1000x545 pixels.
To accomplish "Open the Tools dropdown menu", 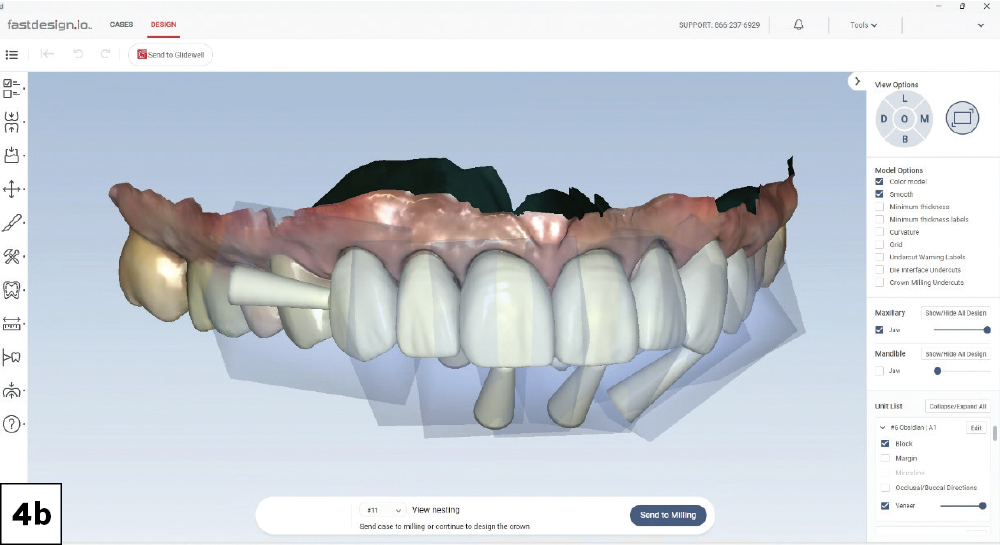I will (x=864, y=25).
